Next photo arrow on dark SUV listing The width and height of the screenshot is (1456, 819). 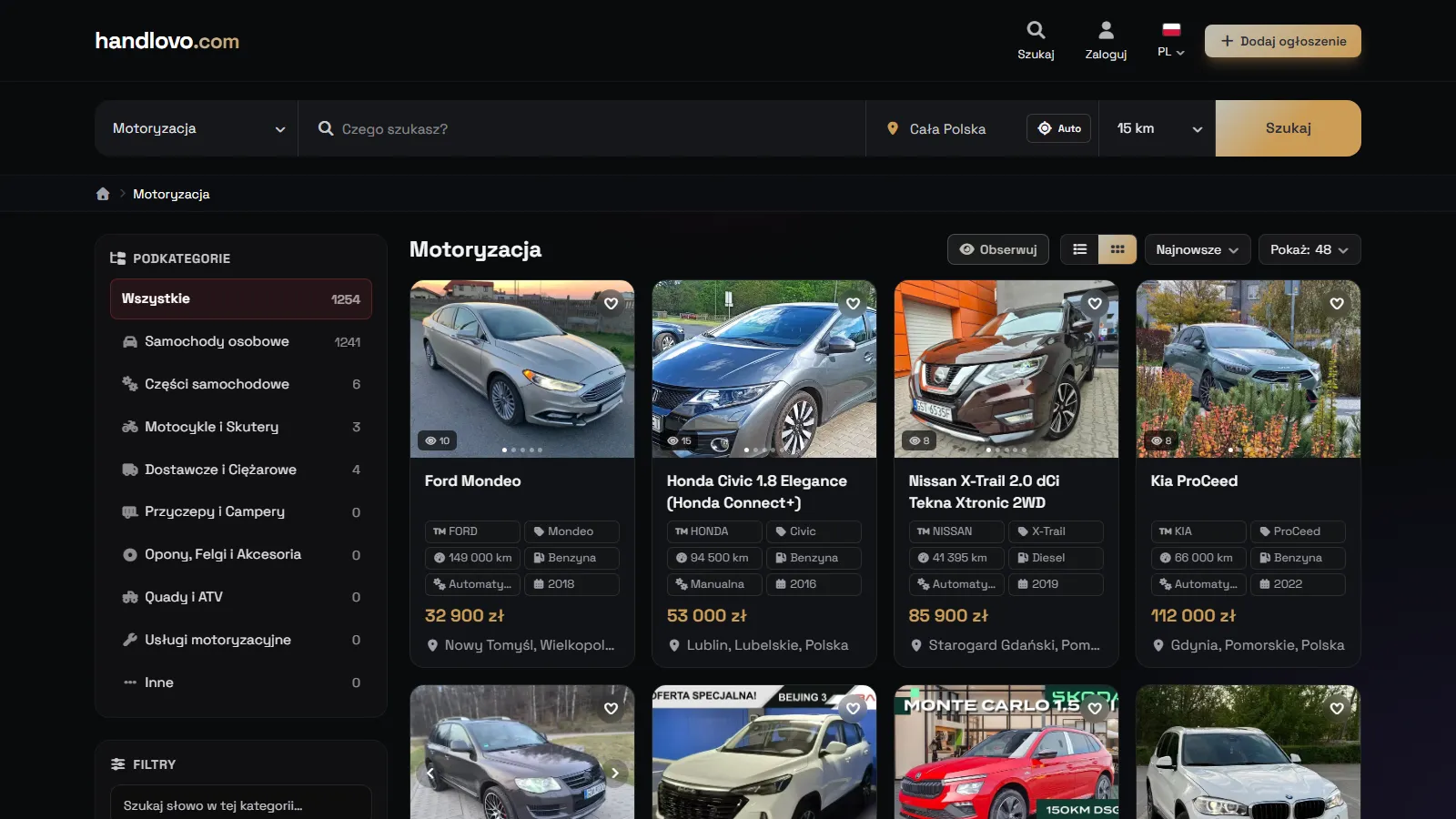pyautogui.click(x=615, y=773)
